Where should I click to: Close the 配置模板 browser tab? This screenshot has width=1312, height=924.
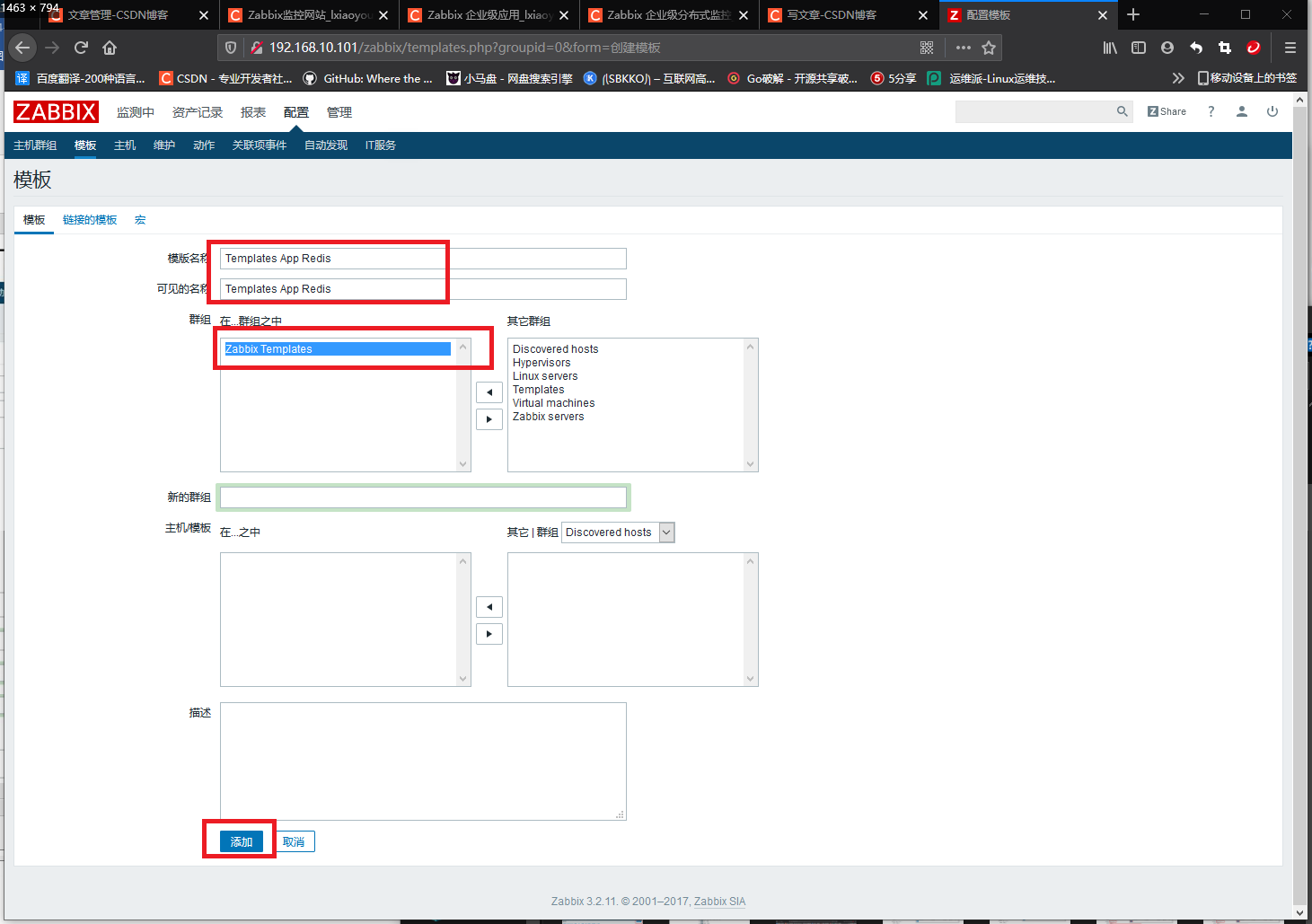pos(1103,15)
